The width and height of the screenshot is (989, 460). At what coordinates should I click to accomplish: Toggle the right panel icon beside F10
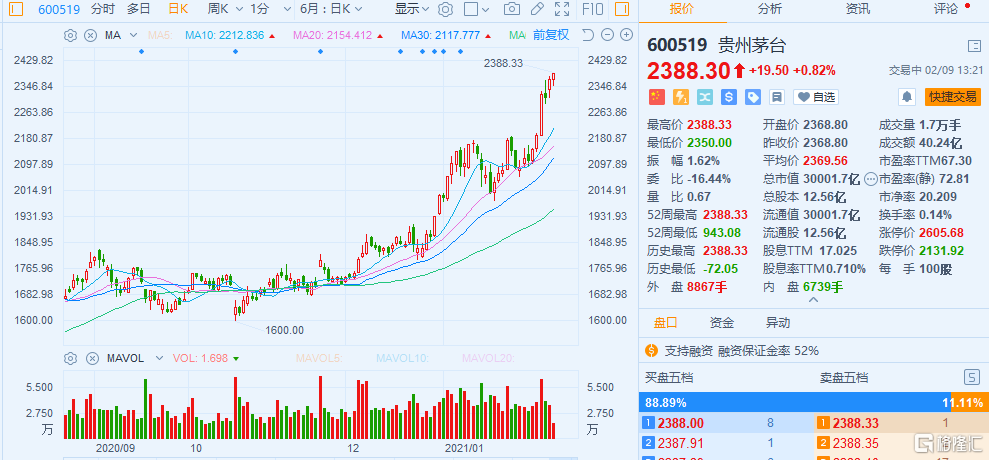[x=621, y=9]
